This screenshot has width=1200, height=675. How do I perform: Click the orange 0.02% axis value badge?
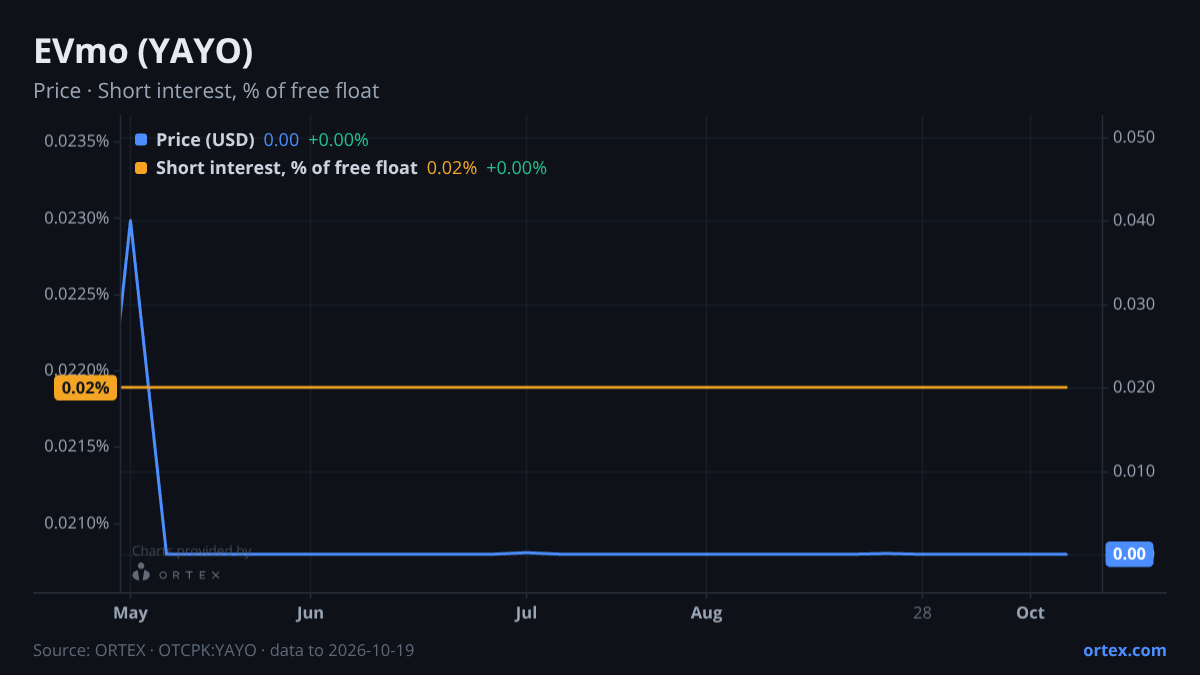click(86, 388)
